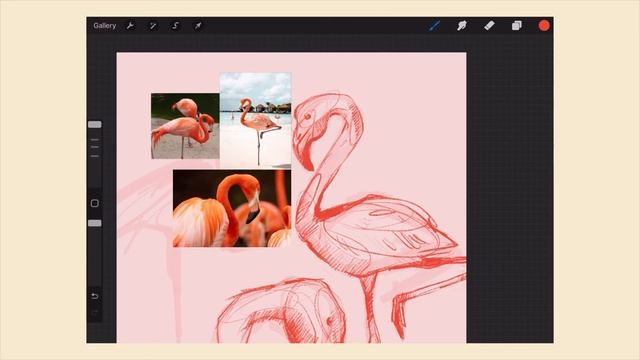Click the brush opacity slider handle
The height and width of the screenshot is (360, 640).
(x=95, y=223)
